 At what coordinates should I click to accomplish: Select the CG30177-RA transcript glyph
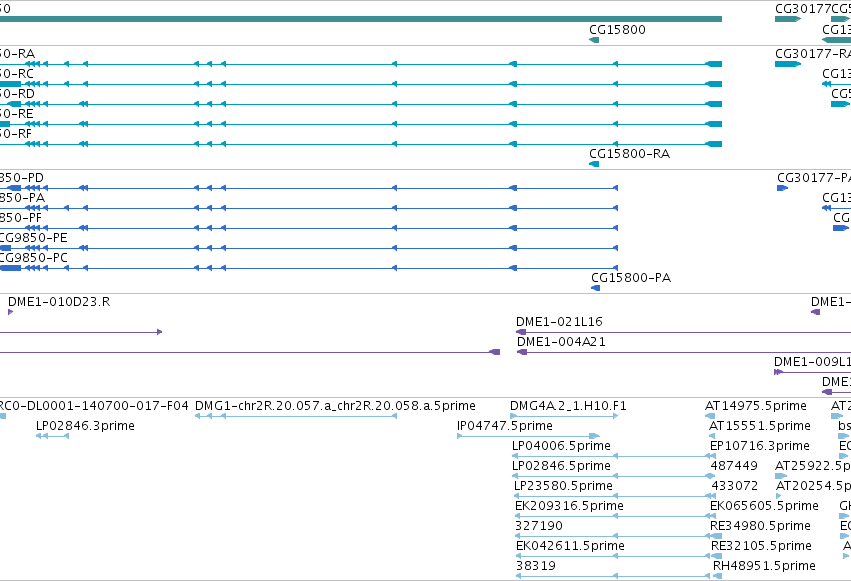(788, 64)
